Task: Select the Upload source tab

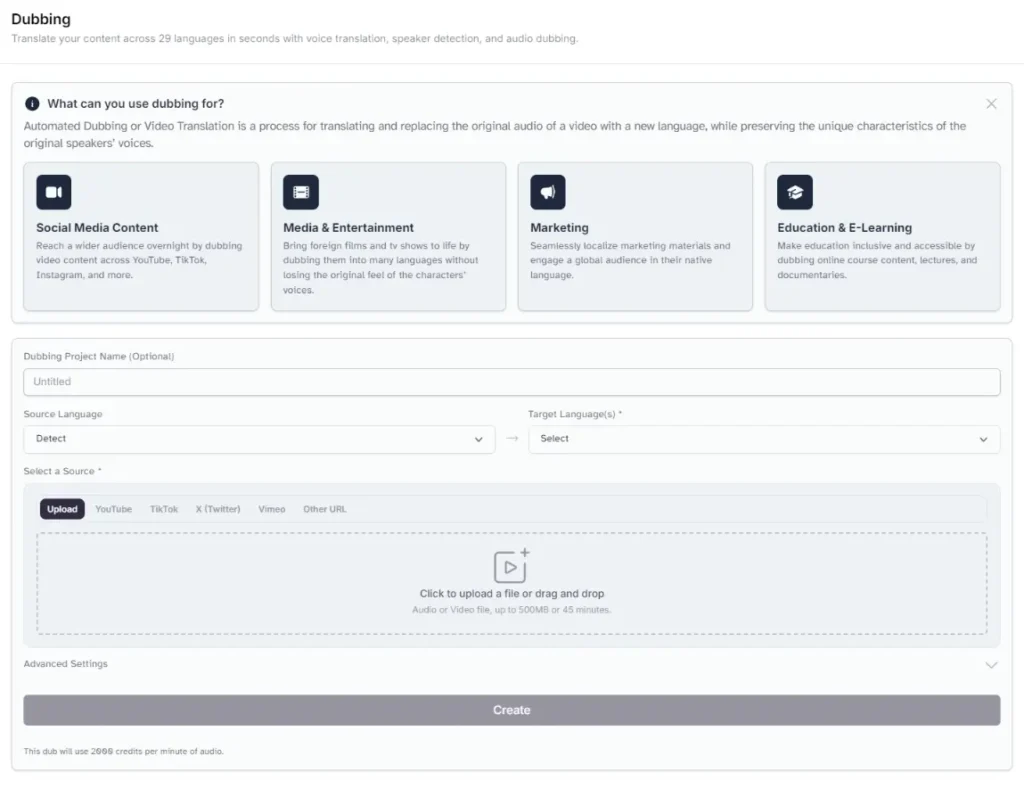Action: point(62,509)
